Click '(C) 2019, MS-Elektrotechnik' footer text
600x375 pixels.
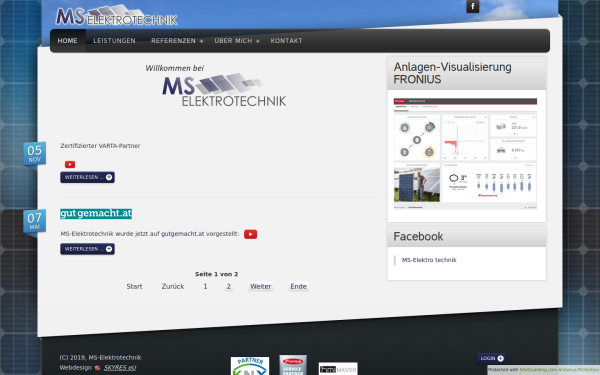[100, 357]
